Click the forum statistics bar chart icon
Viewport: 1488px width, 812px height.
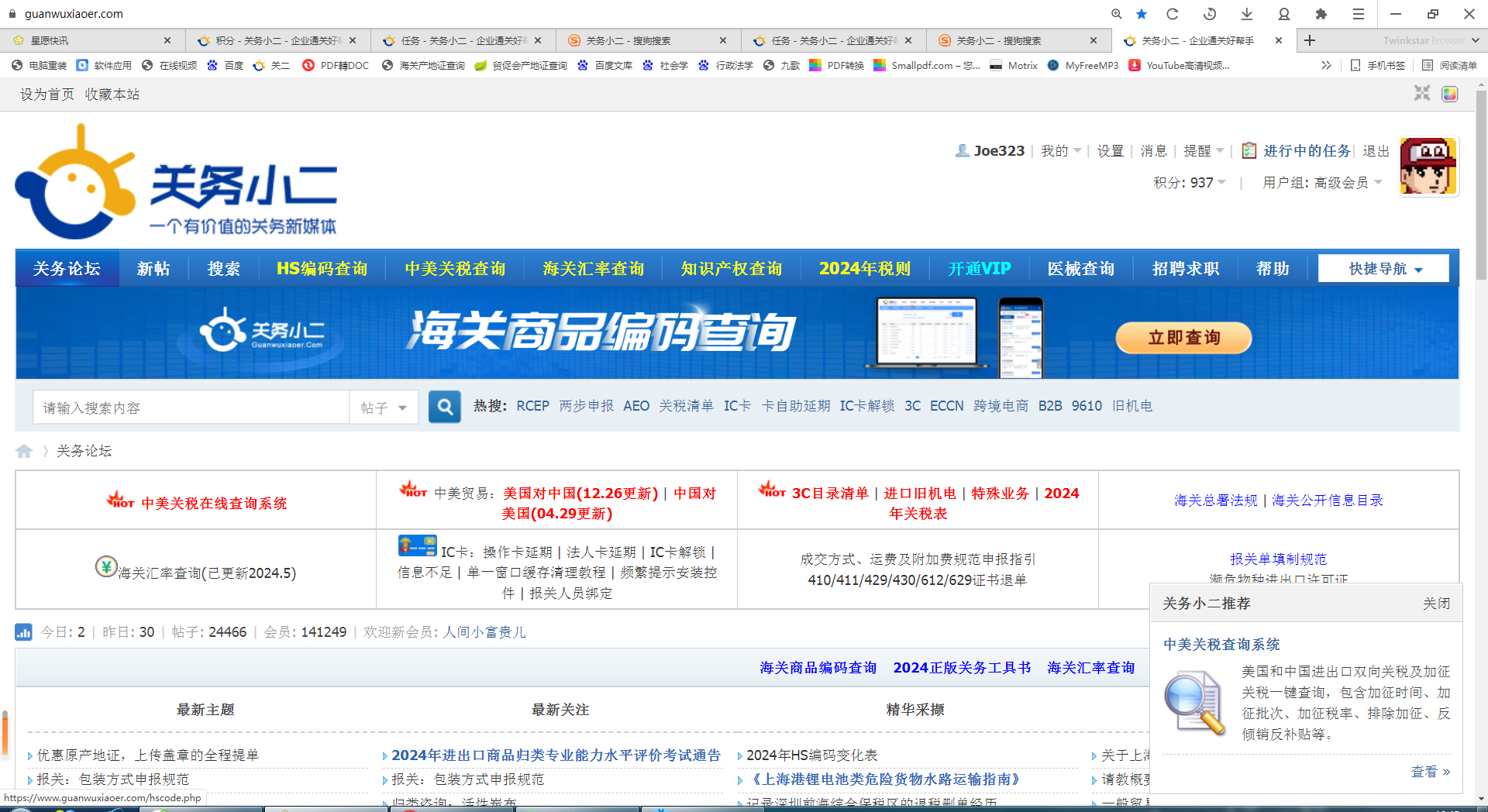[23, 632]
